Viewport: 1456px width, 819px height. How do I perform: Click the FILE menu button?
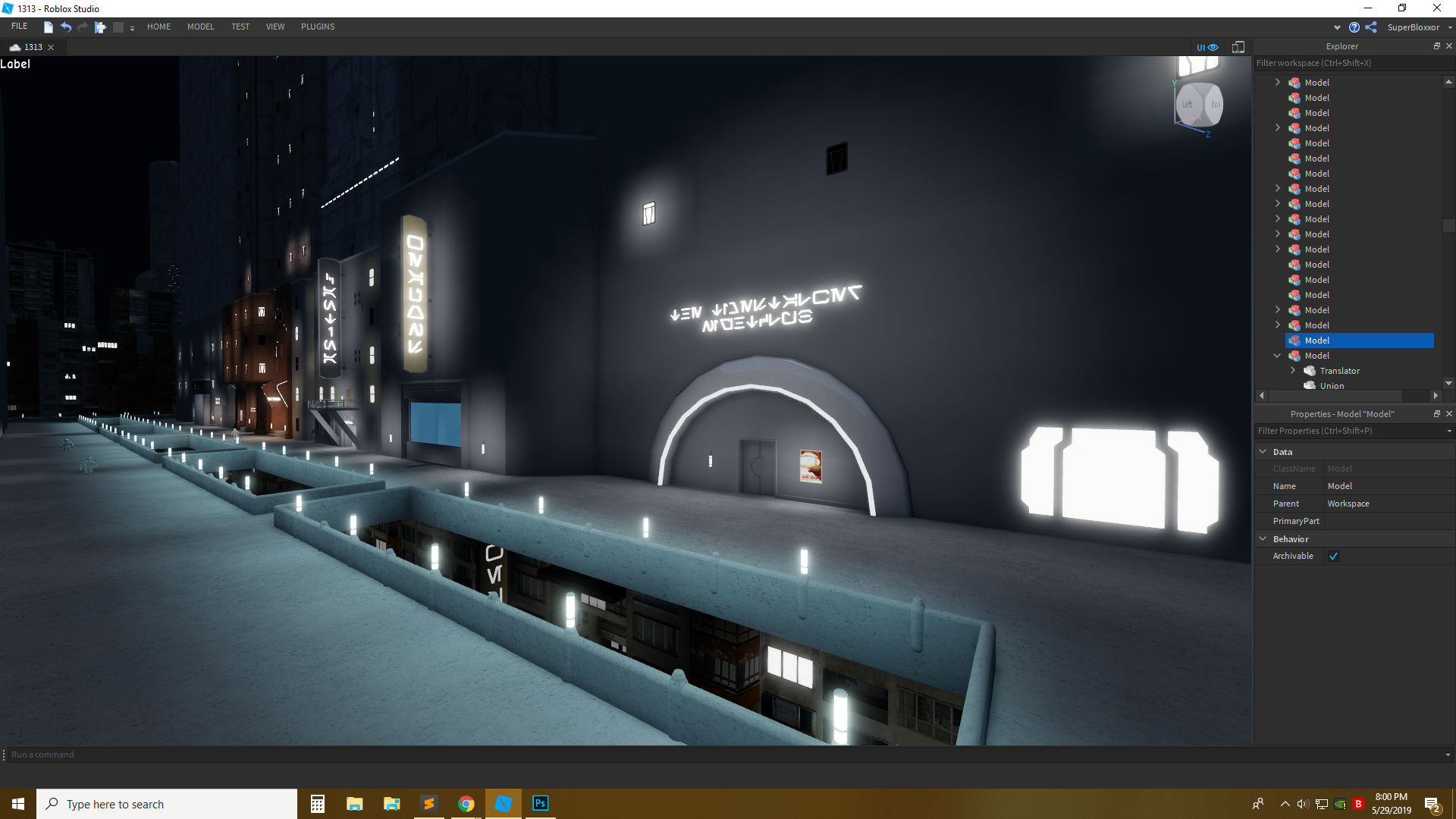[x=19, y=27]
